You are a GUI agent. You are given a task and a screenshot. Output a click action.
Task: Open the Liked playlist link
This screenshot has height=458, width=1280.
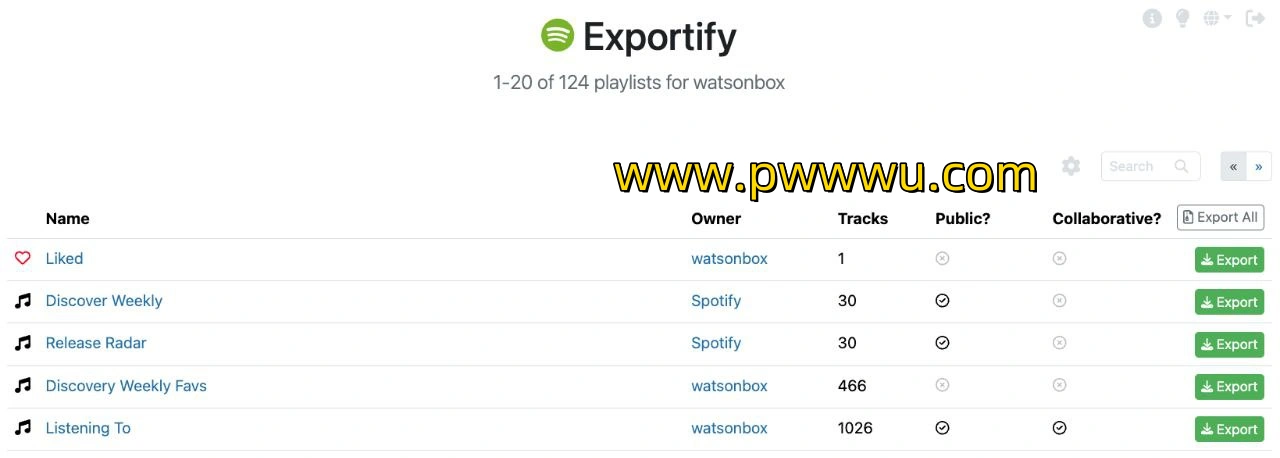64,258
